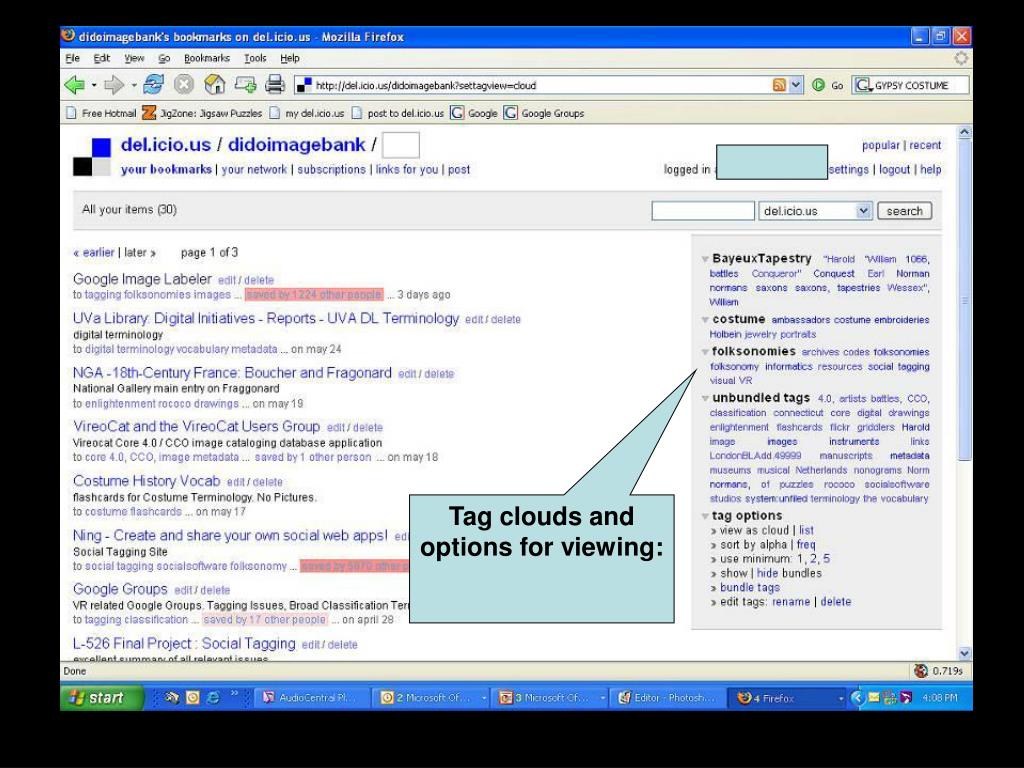
Task: Open the File menu
Action: coord(72,58)
